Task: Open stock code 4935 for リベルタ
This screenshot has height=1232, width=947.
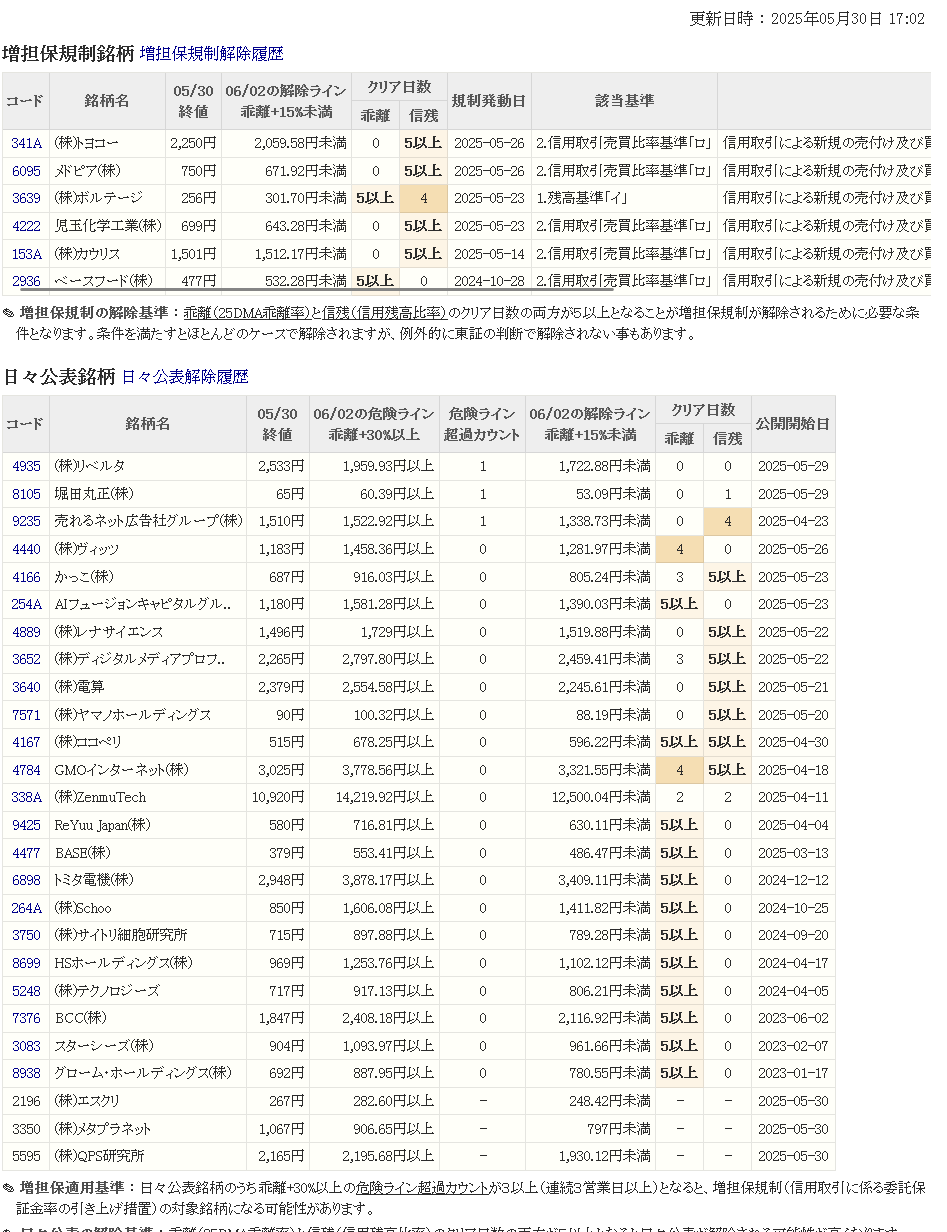Action: (26, 467)
